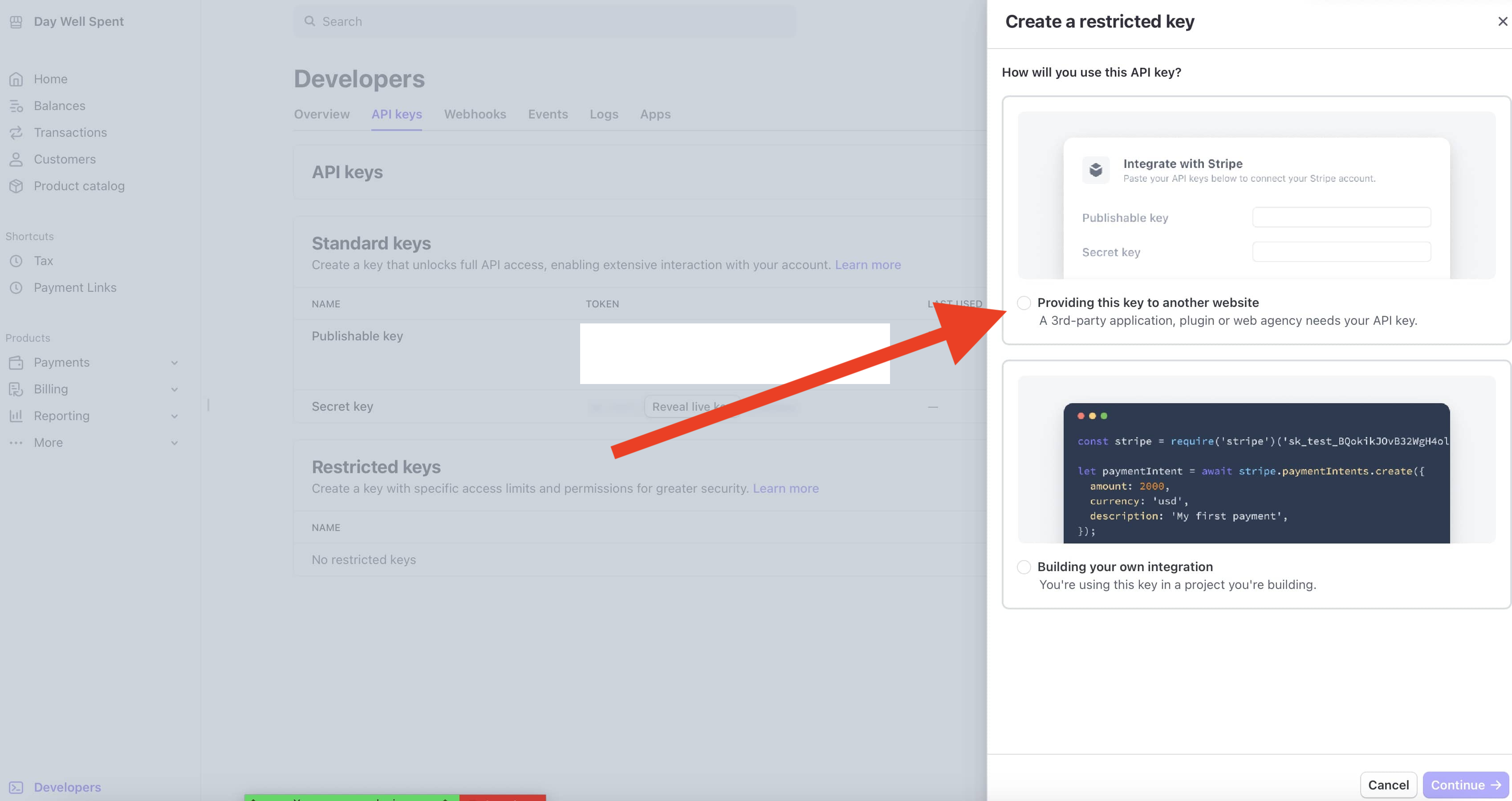Switch to the Logs tab
Image resolution: width=1512 pixels, height=801 pixels.
(x=603, y=114)
